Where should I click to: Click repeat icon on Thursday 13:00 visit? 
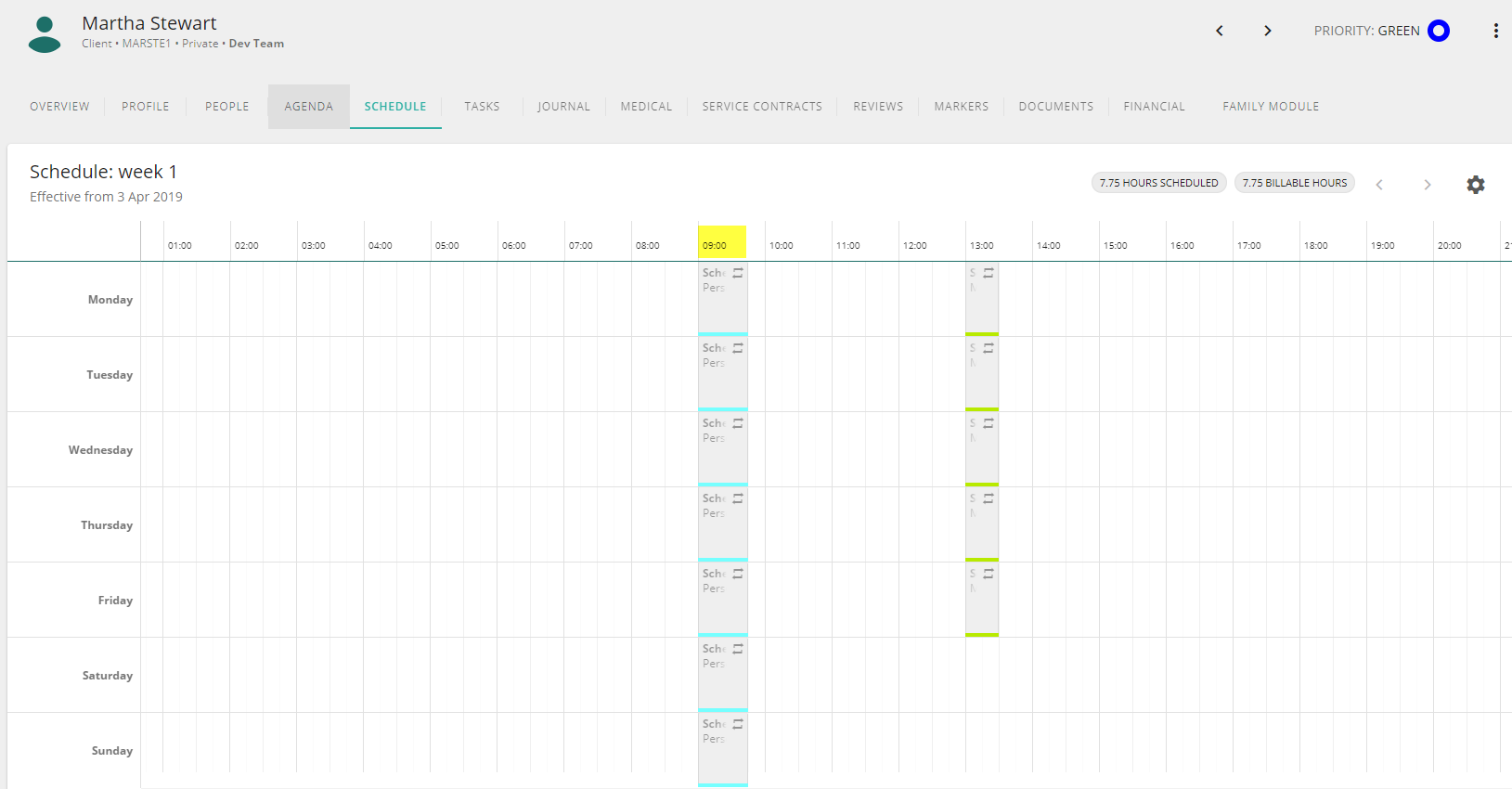point(989,498)
